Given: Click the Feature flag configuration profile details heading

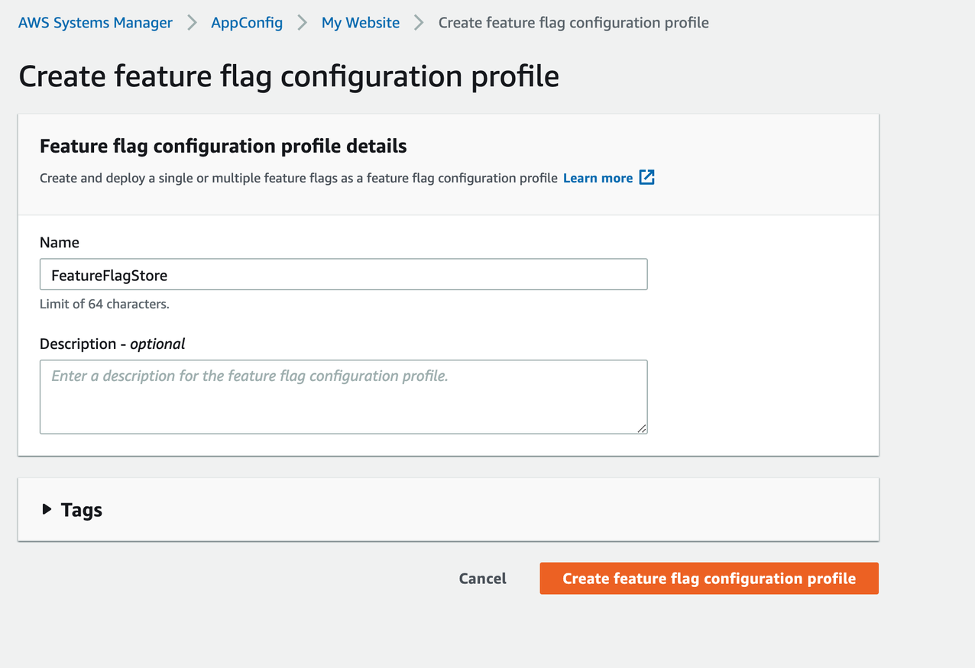Looking at the screenshot, I should point(222,145).
